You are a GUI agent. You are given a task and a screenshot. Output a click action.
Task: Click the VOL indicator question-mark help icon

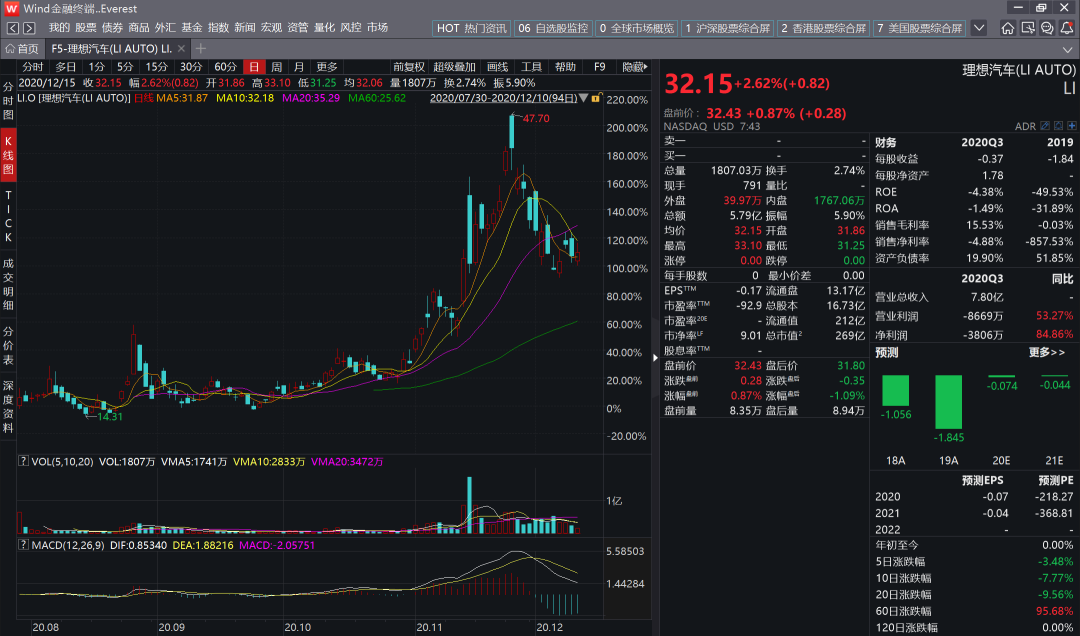tap(22, 462)
